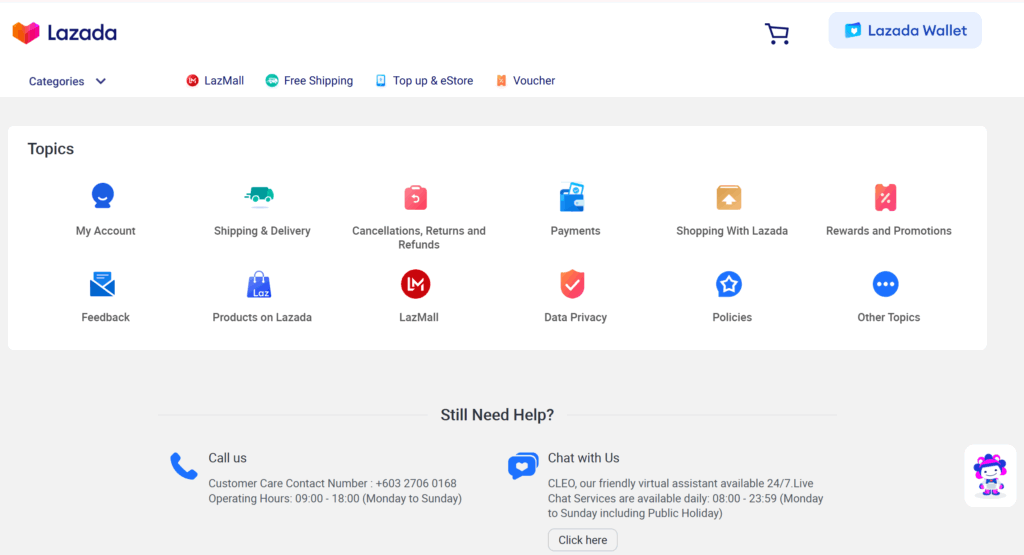Open Top up & eStore link

tap(424, 80)
